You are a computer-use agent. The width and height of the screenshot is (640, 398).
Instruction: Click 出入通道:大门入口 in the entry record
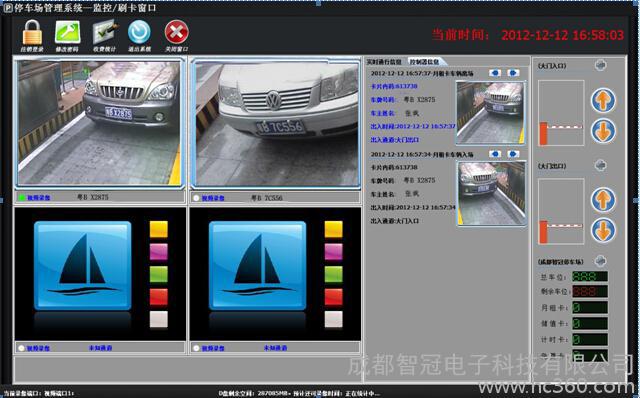[x=395, y=221]
